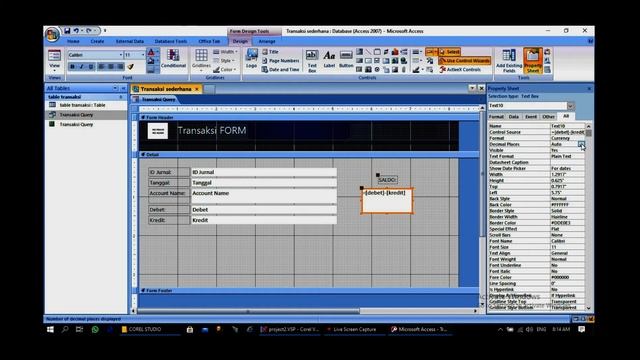Switch to the Arrange ribbon tab

click(267, 41)
